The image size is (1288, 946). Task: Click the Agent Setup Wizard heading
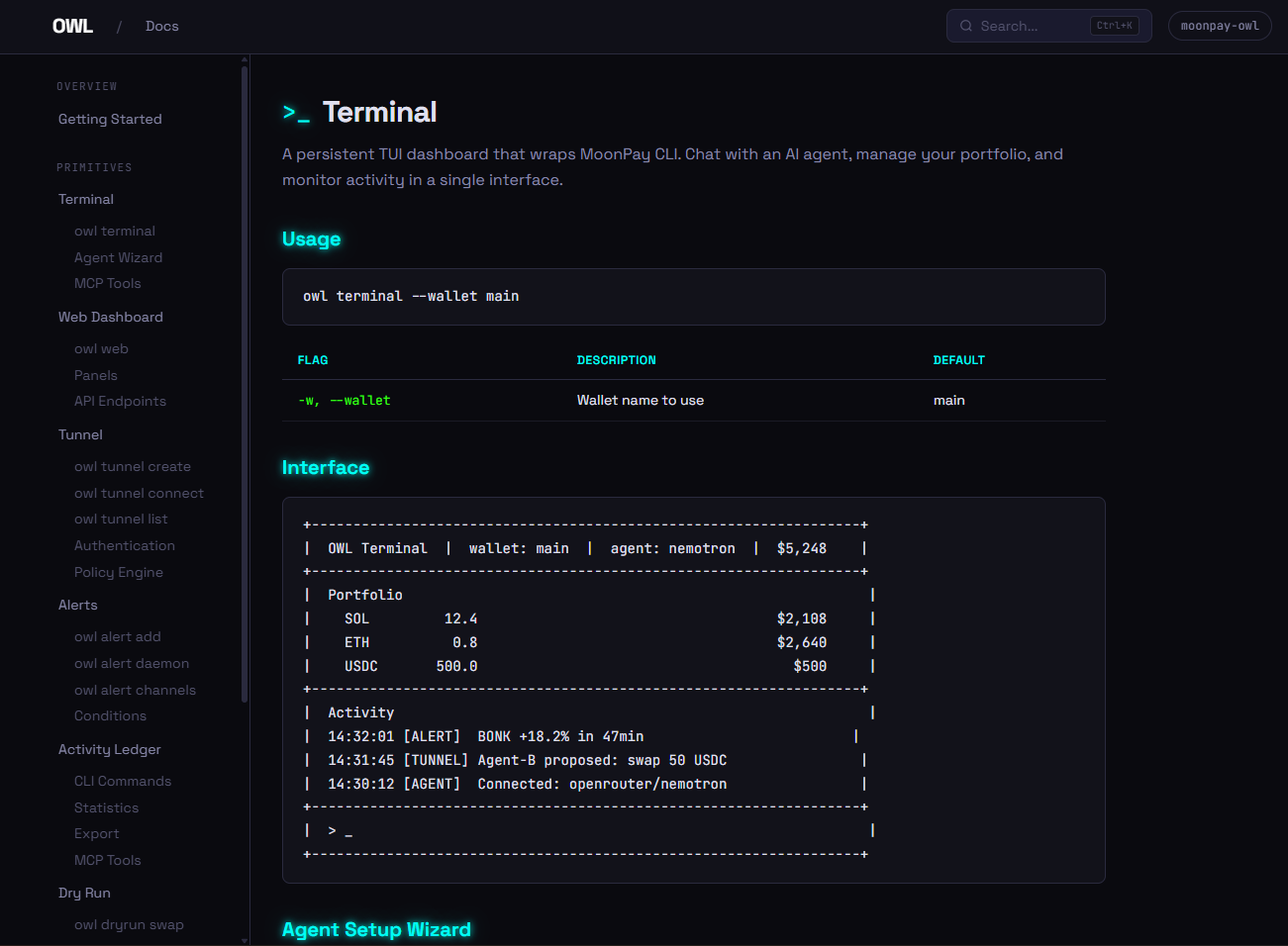click(376, 929)
